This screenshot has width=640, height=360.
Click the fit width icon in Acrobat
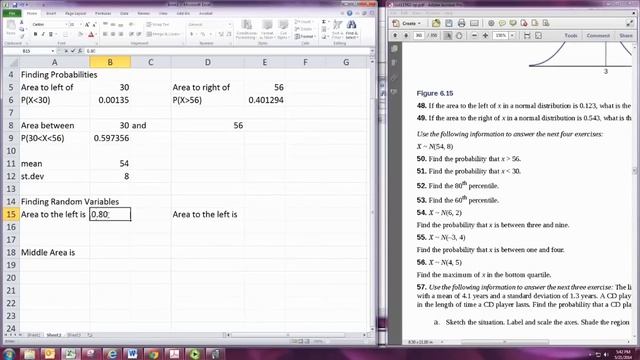[x=527, y=36]
